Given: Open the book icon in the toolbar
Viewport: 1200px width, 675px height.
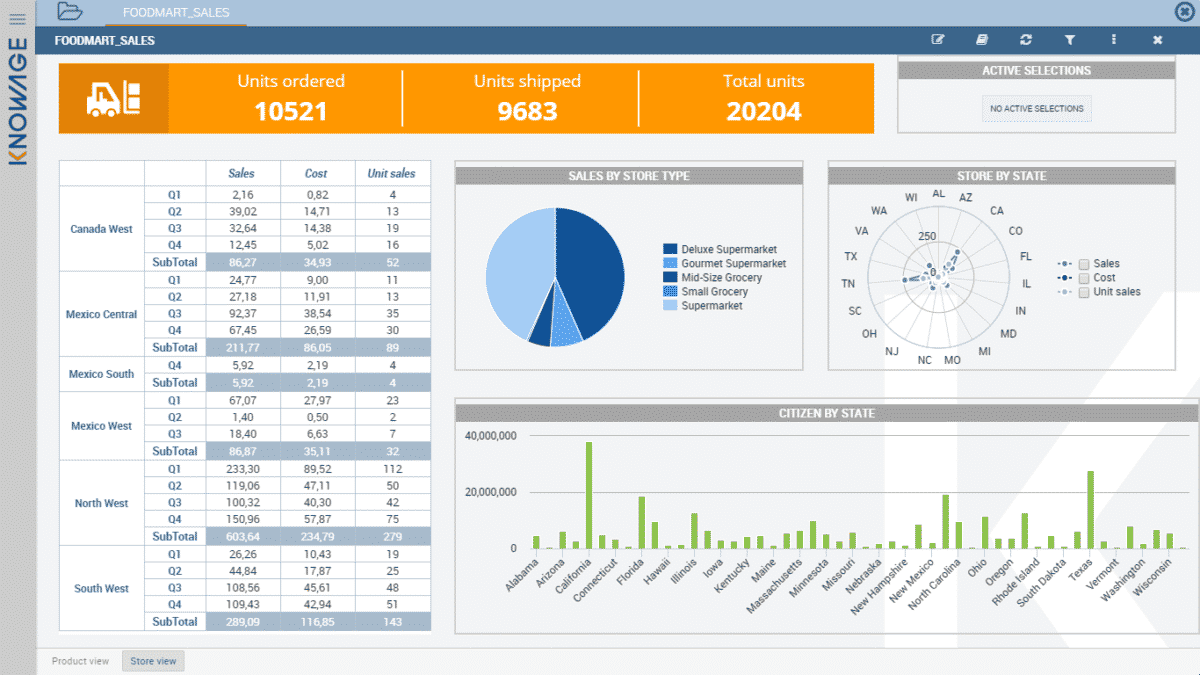Looking at the screenshot, I should [982, 40].
